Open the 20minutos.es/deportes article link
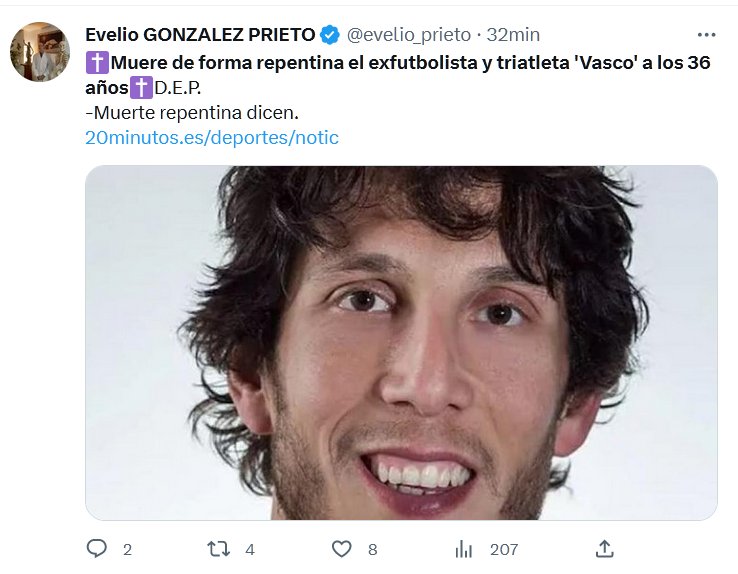The width and height of the screenshot is (738, 574). [212, 138]
